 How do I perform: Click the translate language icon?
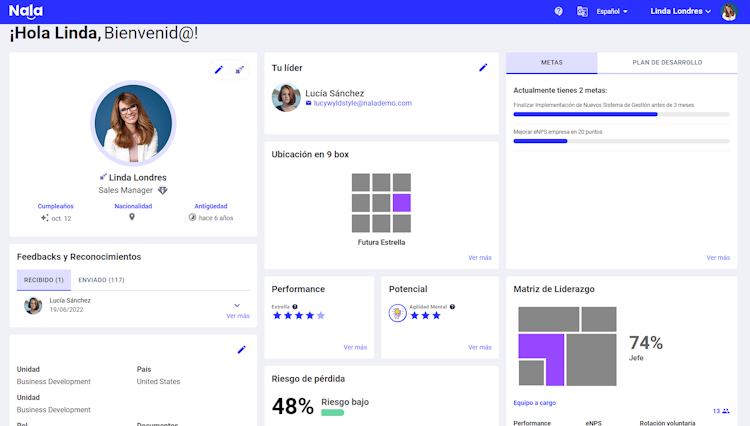click(x=582, y=11)
